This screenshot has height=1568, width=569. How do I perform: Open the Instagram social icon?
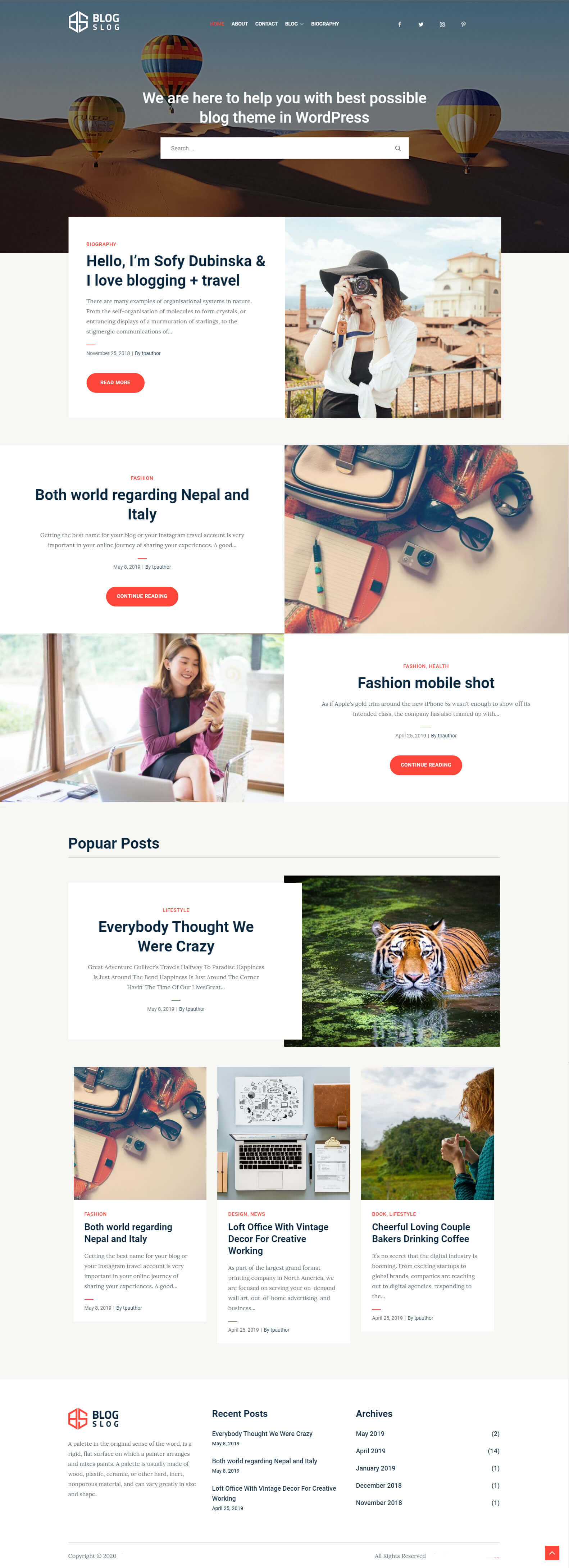click(442, 24)
